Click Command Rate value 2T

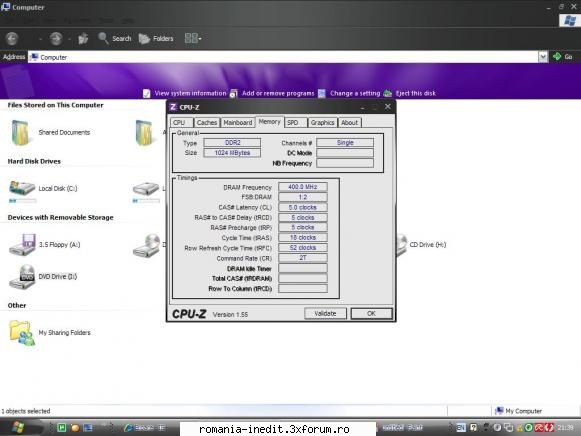pyautogui.click(x=303, y=258)
